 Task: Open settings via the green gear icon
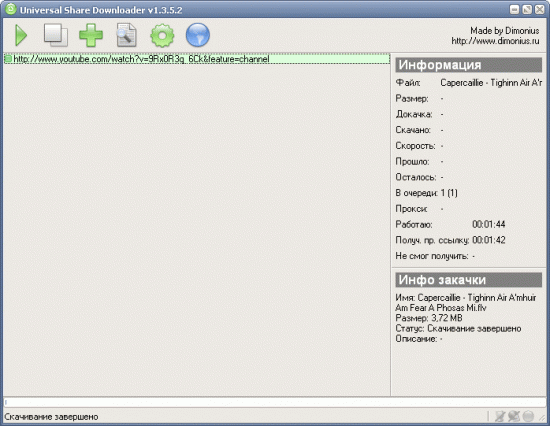(162, 35)
